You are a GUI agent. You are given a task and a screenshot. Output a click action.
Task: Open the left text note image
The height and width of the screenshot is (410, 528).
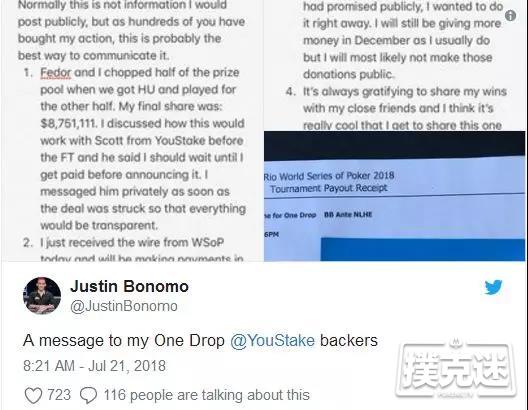[132, 131]
